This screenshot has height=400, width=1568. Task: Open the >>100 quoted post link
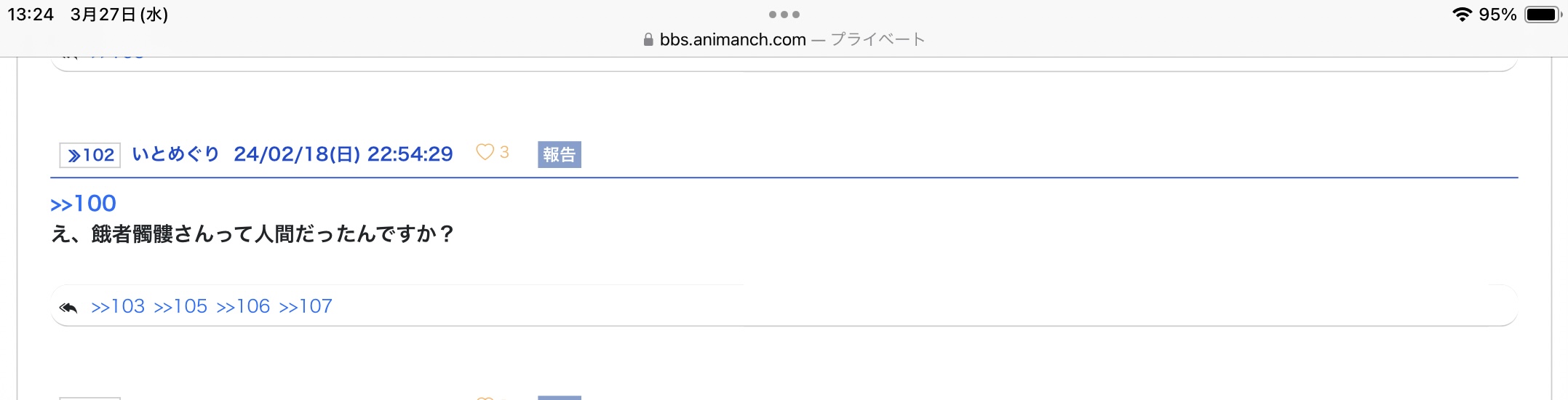point(83,204)
